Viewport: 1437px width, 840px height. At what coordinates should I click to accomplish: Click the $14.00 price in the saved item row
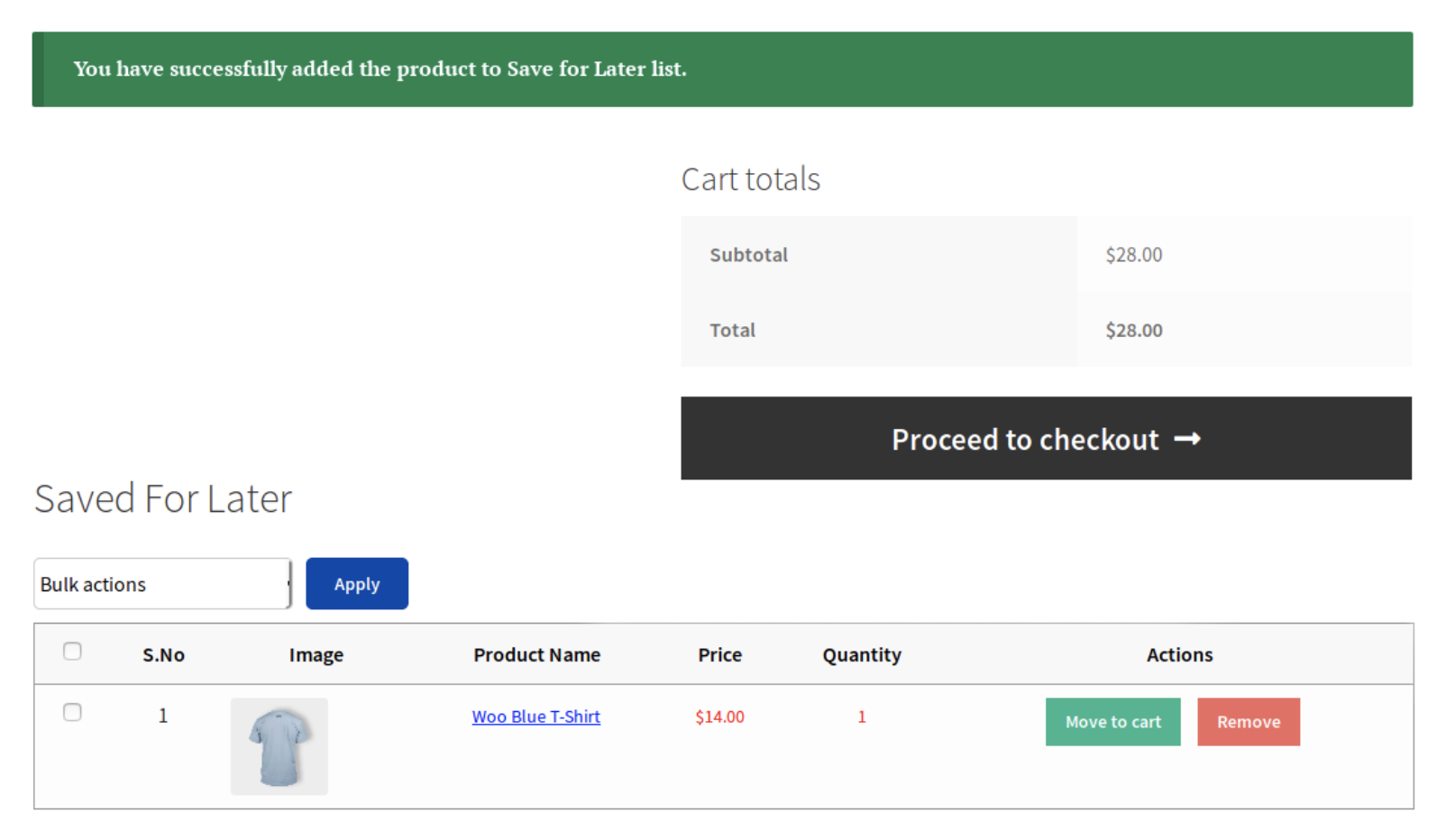719,717
